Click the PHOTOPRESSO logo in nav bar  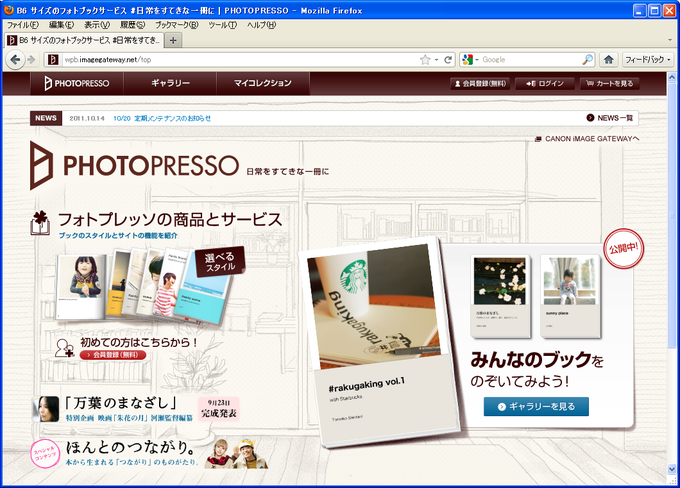click(77, 83)
